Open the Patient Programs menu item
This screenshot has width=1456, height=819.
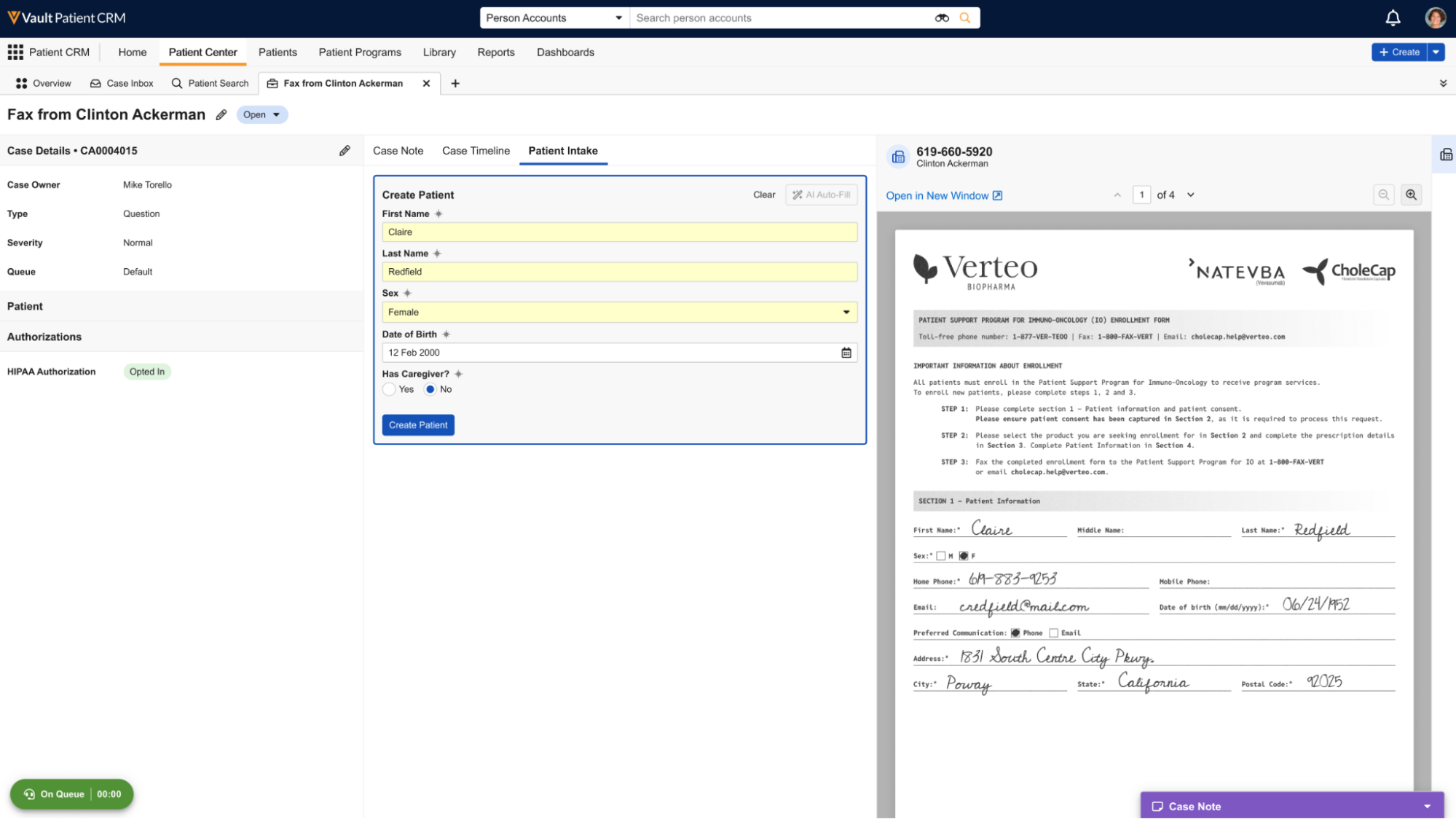click(x=360, y=52)
